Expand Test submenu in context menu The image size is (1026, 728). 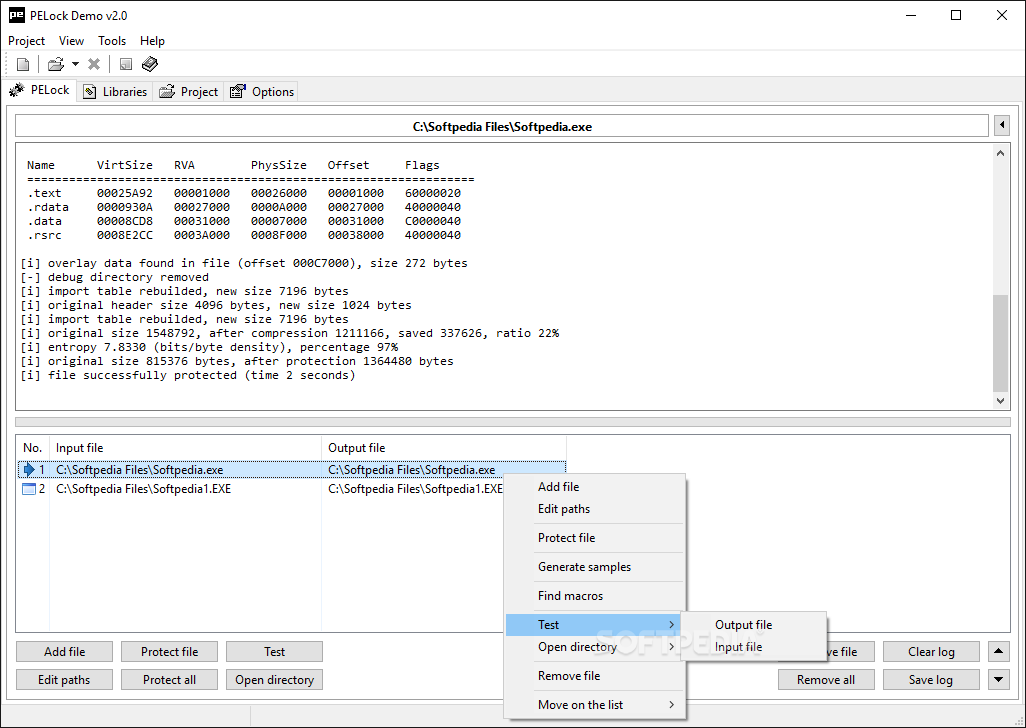pos(594,625)
